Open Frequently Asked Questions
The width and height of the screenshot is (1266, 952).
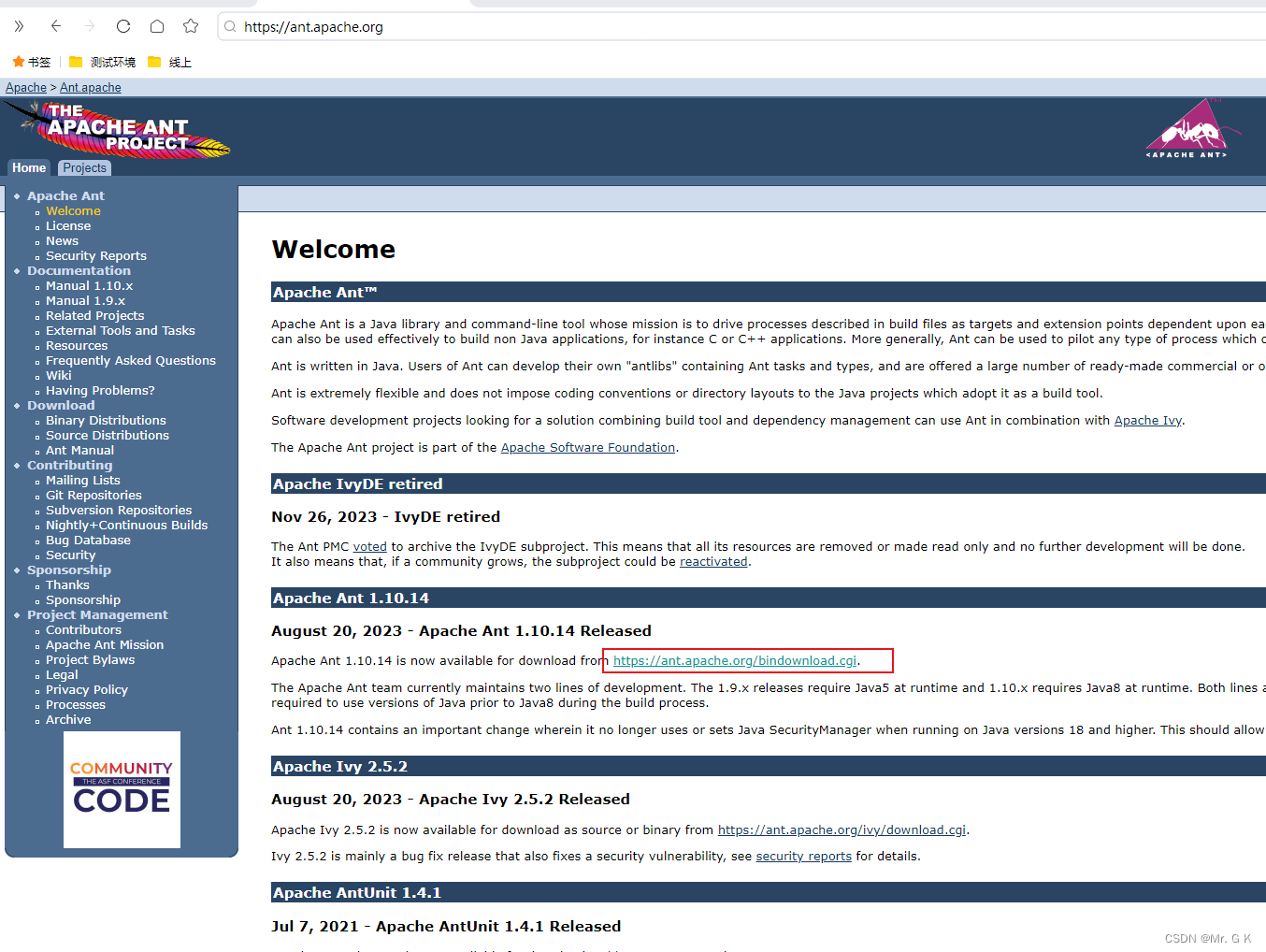[x=131, y=361]
